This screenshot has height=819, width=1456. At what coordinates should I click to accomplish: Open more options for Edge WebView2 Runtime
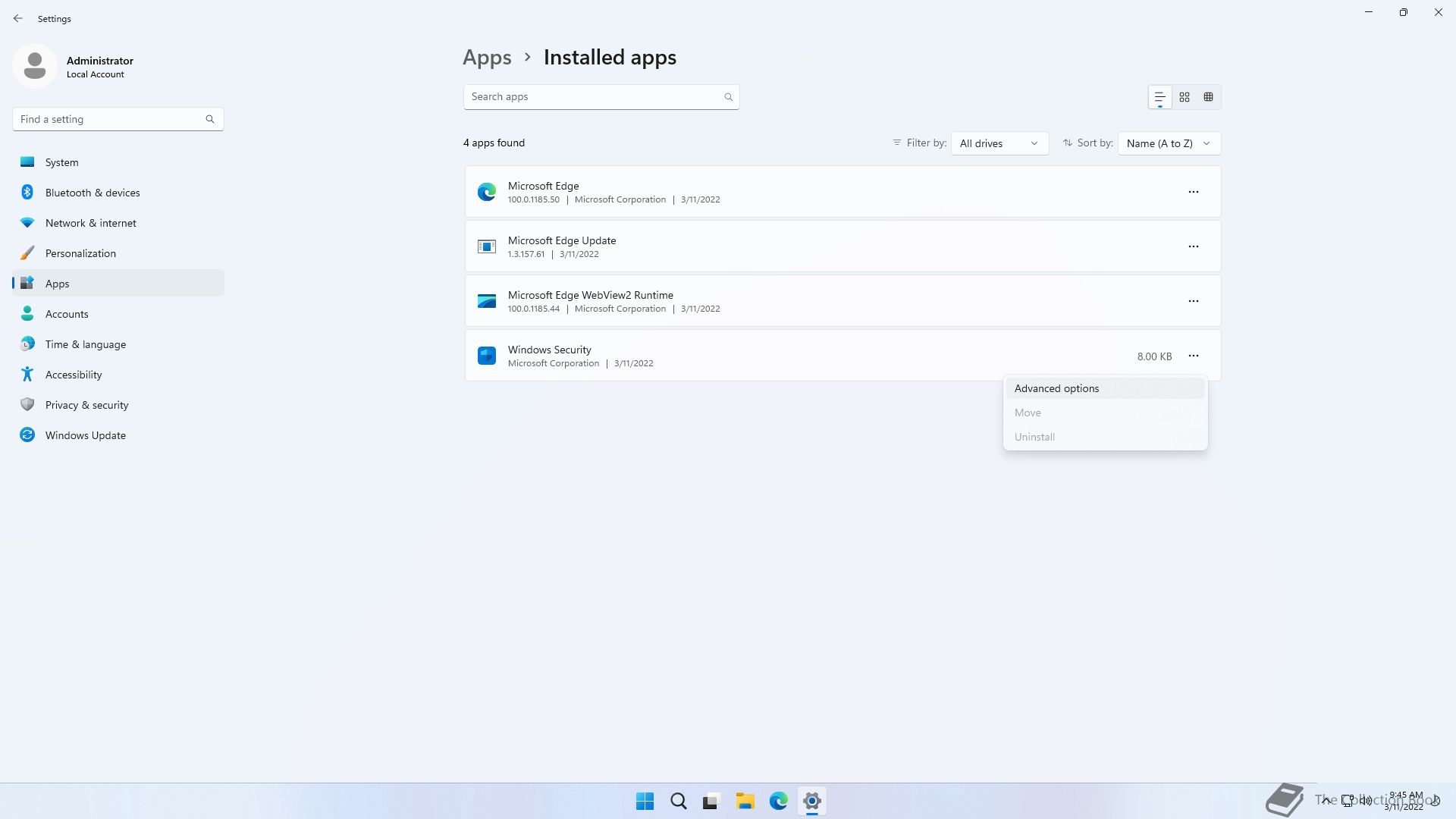pyautogui.click(x=1194, y=301)
